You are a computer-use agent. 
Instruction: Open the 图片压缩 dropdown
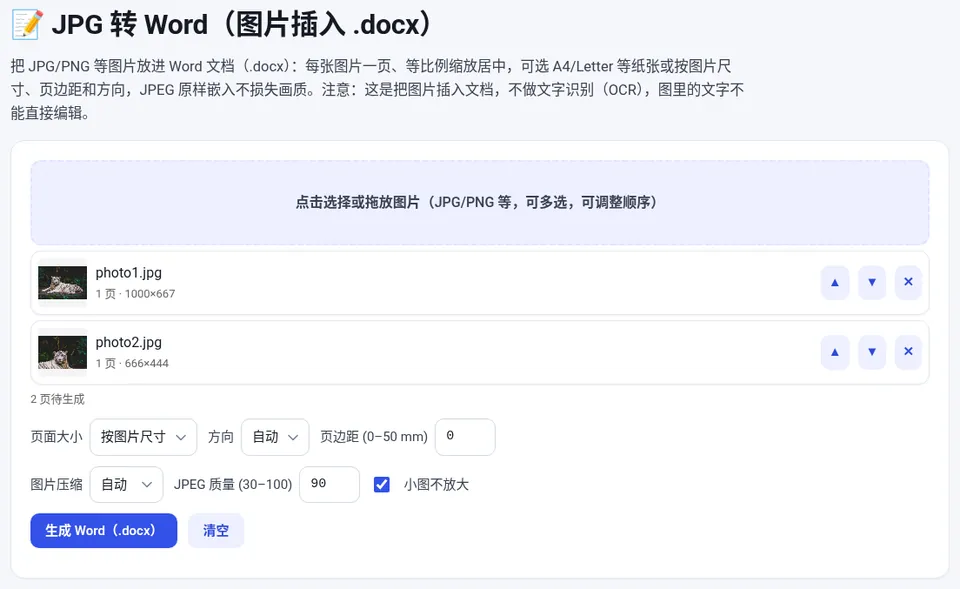pos(127,485)
